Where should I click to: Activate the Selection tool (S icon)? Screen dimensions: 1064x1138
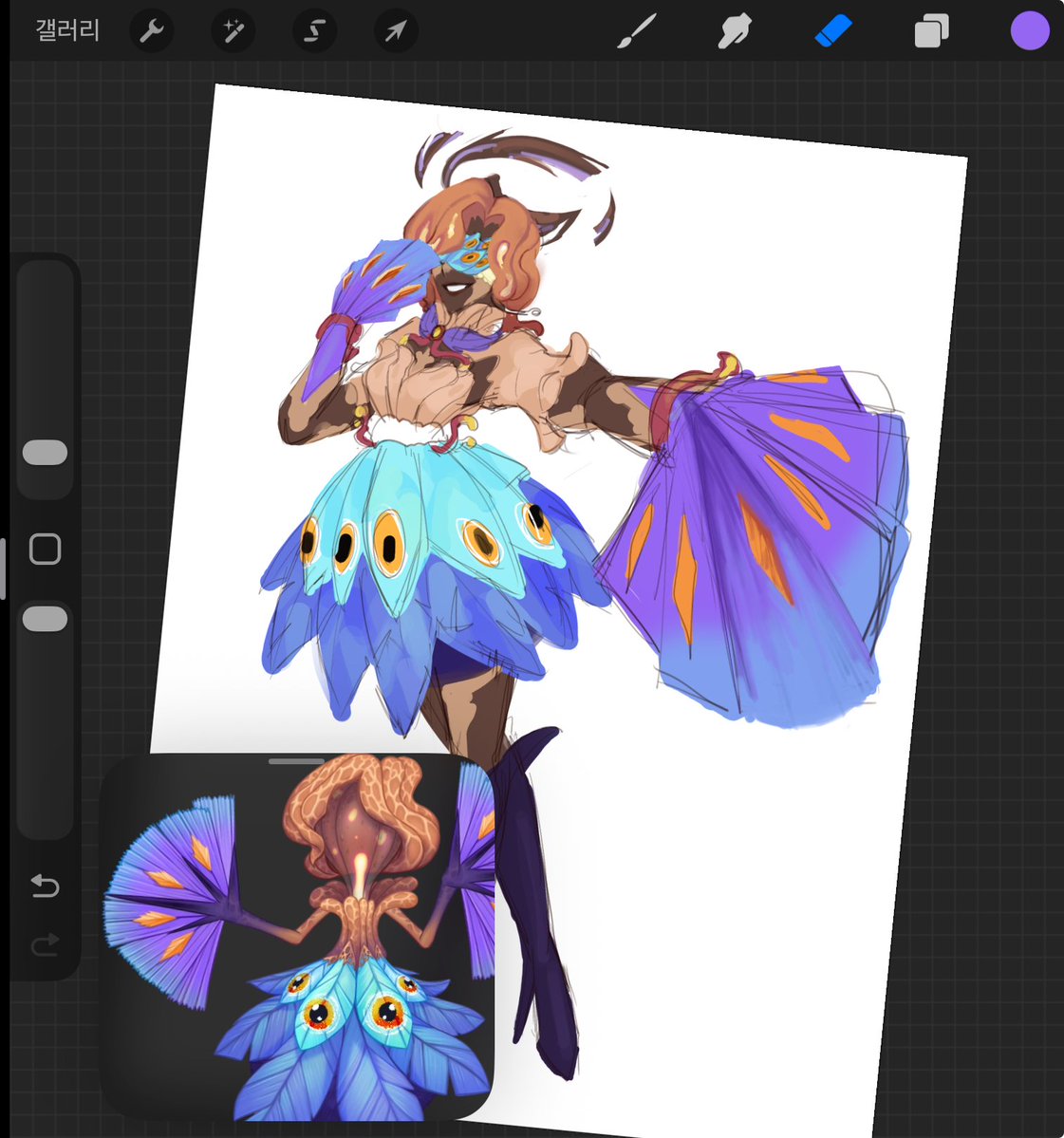click(314, 31)
